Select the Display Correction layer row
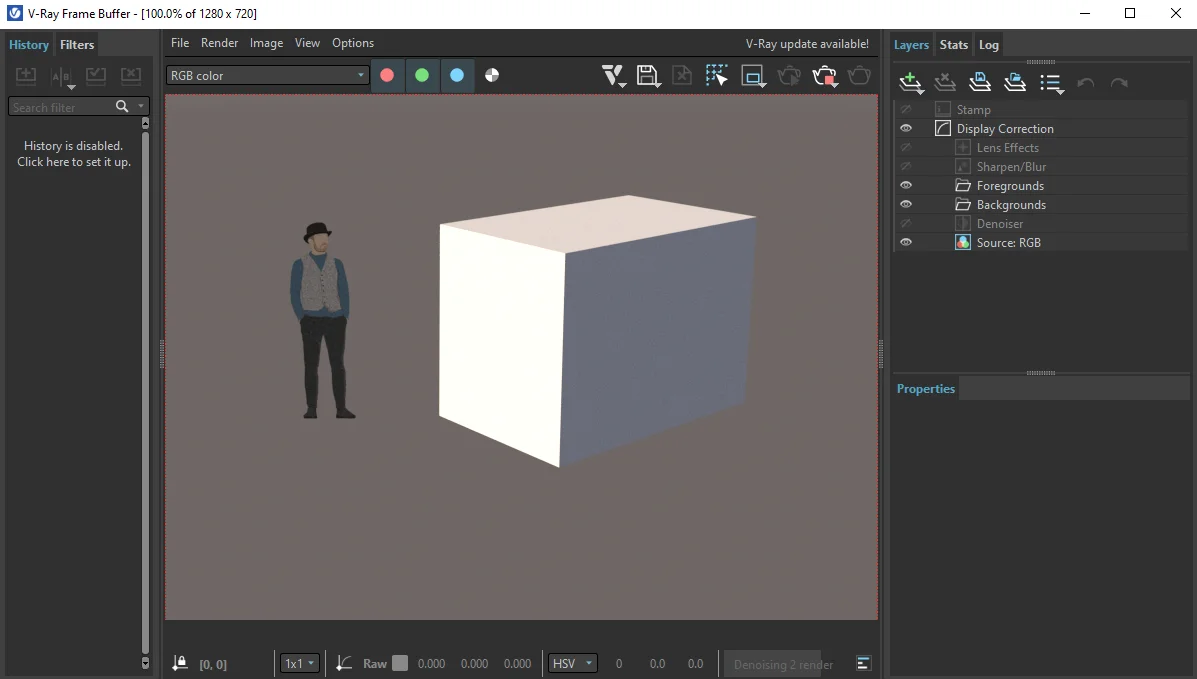The width and height of the screenshot is (1197, 679). tap(1041, 128)
